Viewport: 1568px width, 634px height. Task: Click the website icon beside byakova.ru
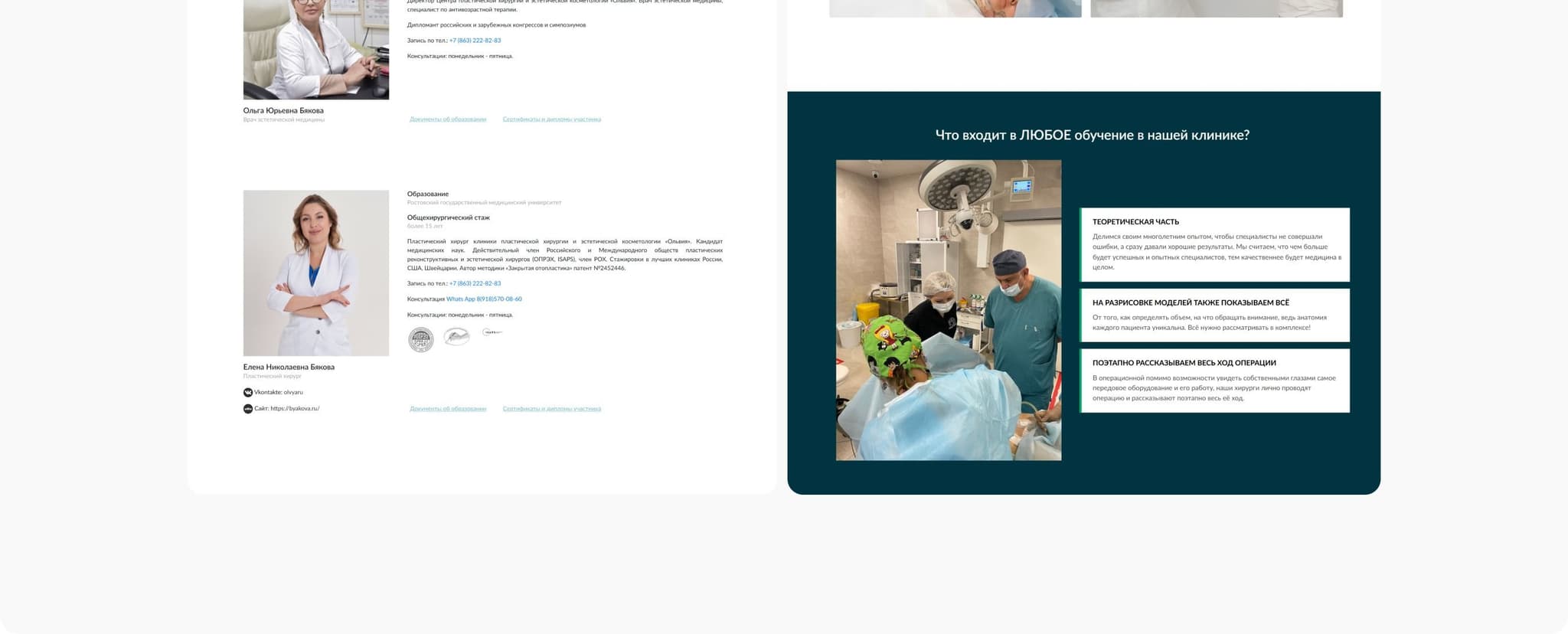pyautogui.click(x=248, y=409)
